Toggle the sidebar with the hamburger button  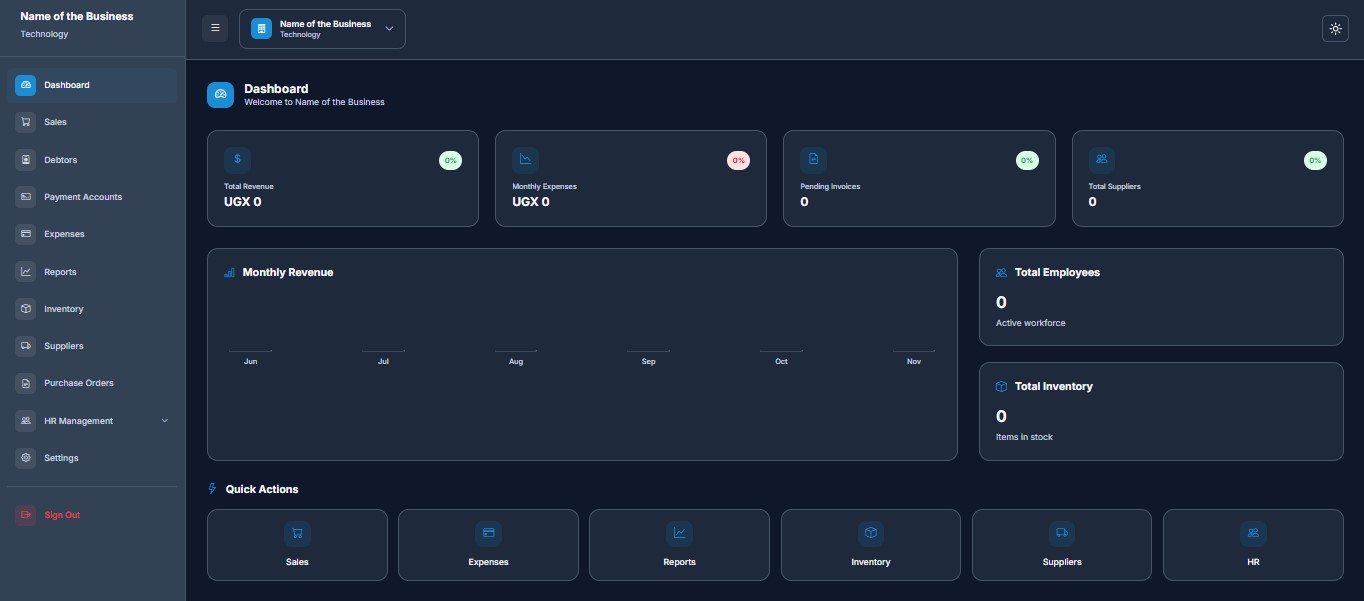coord(215,29)
